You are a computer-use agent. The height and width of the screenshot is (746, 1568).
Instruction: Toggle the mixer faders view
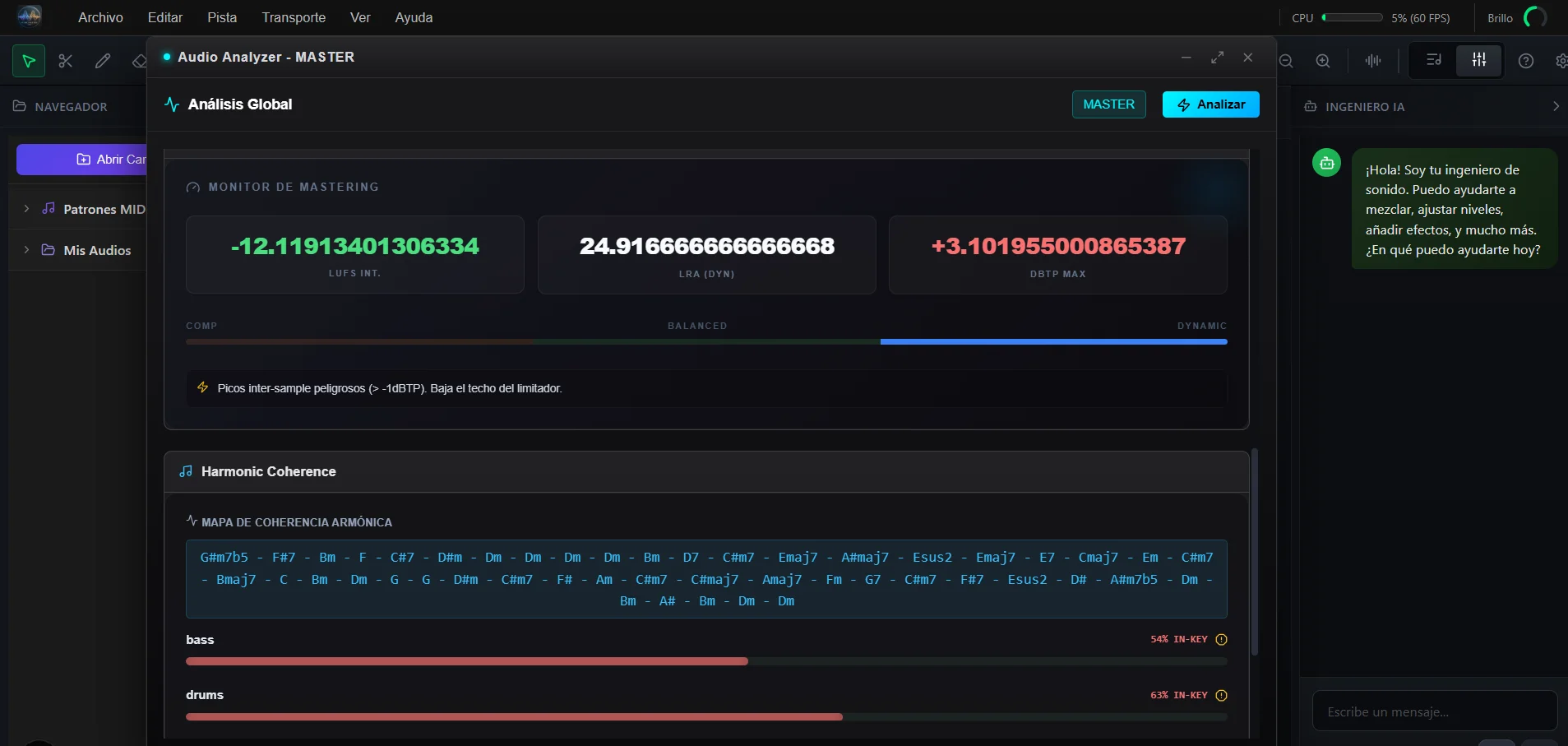pos(1479,60)
